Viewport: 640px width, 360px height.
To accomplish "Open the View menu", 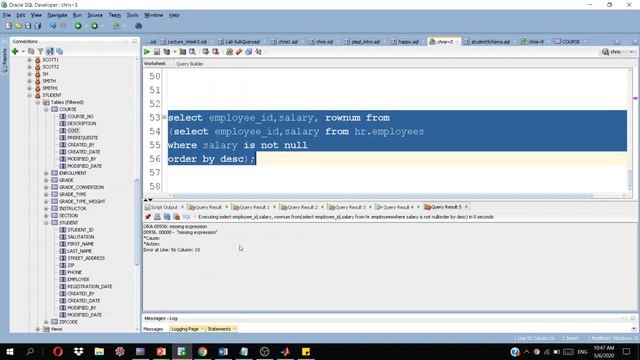I will (36, 15).
